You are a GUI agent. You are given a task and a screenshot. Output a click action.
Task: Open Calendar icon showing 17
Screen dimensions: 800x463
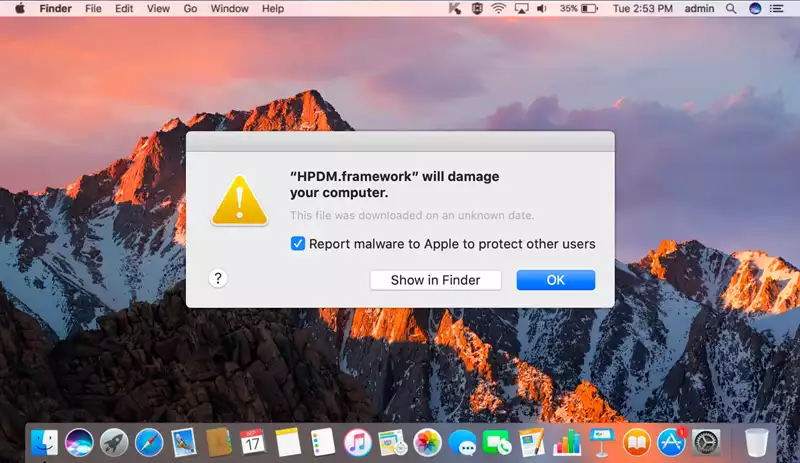click(253, 443)
